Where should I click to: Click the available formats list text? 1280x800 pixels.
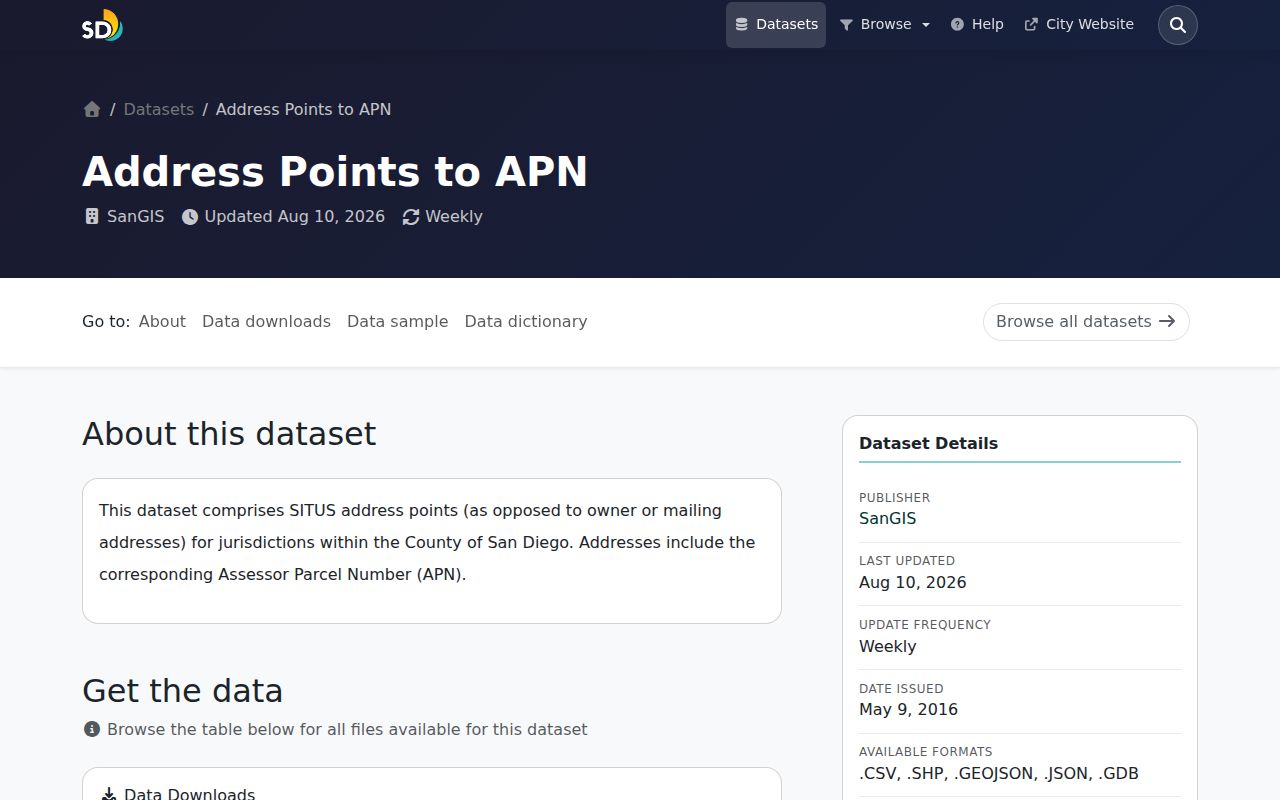(998, 773)
